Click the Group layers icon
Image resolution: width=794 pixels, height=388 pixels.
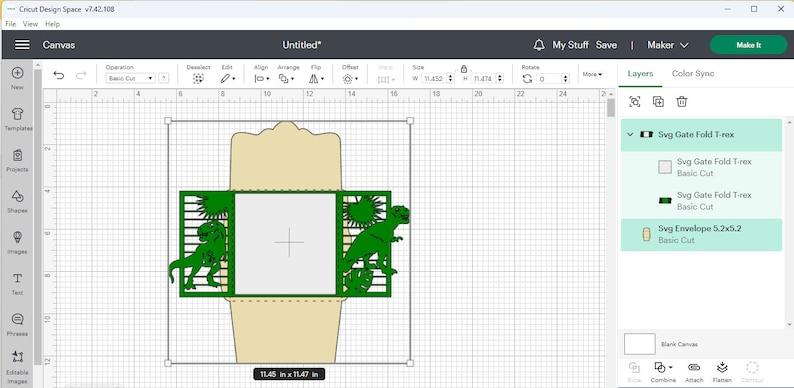tap(634, 102)
